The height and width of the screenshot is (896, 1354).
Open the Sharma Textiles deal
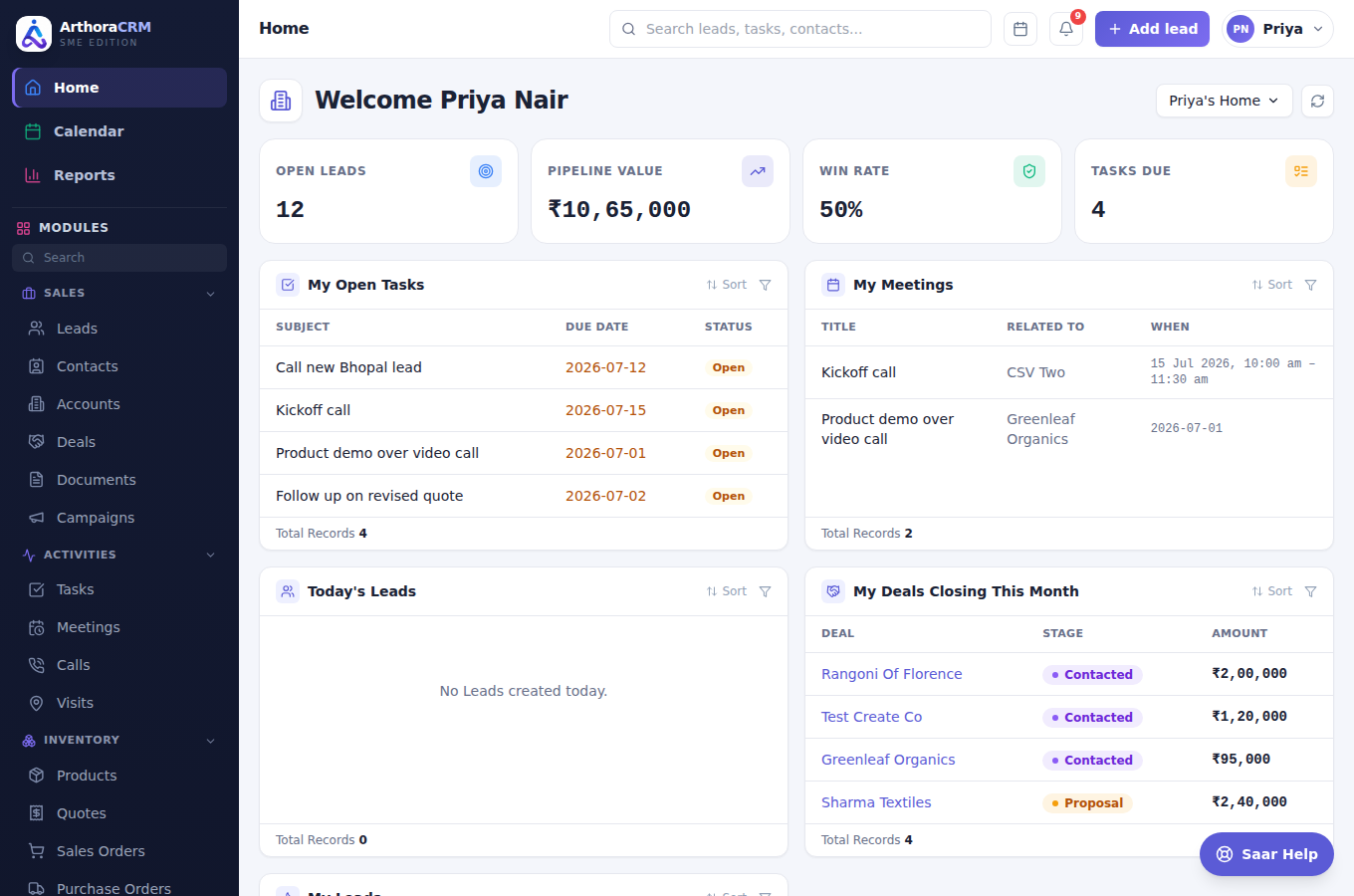click(x=876, y=802)
